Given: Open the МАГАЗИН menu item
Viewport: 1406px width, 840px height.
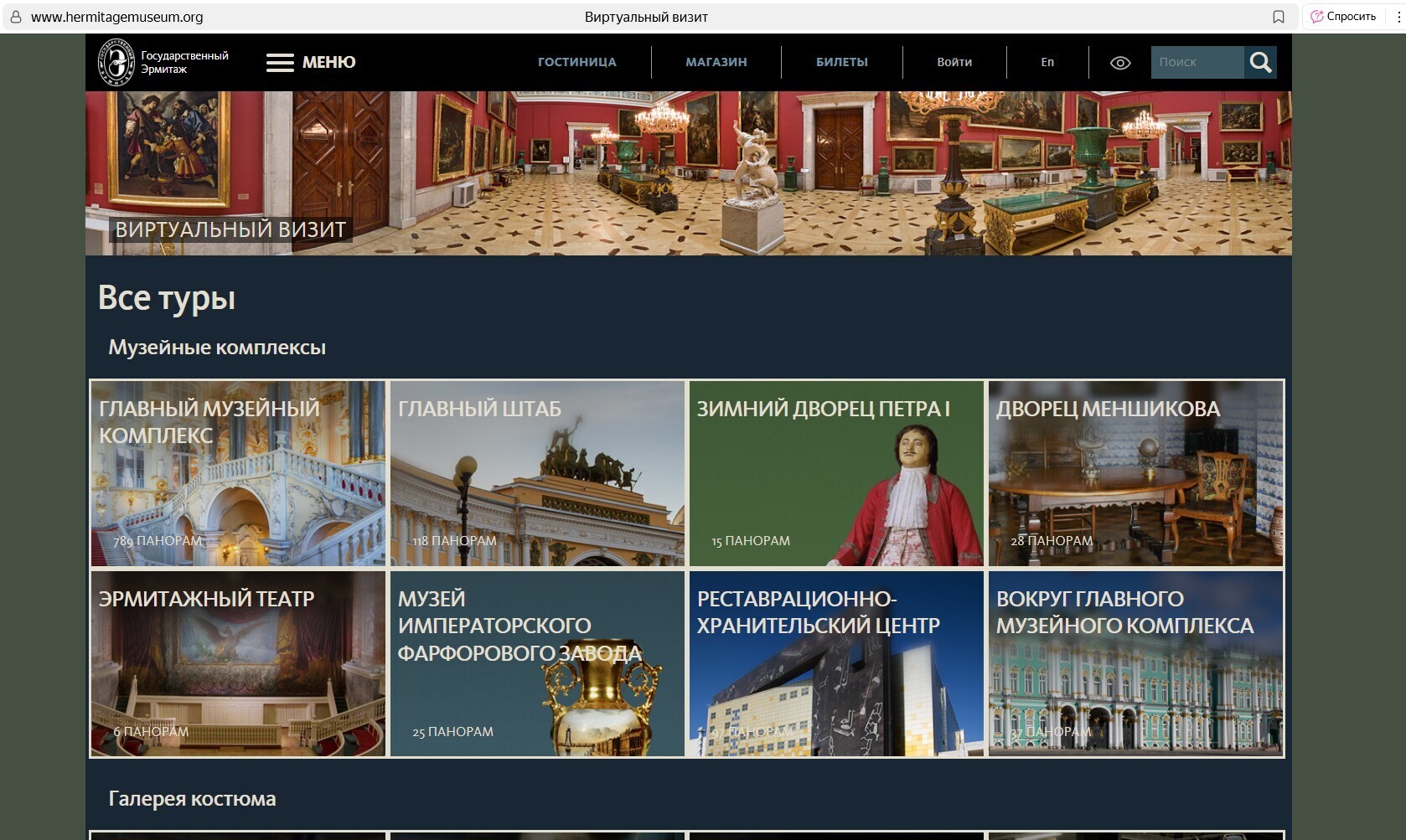Looking at the screenshot, I should 716,62.
